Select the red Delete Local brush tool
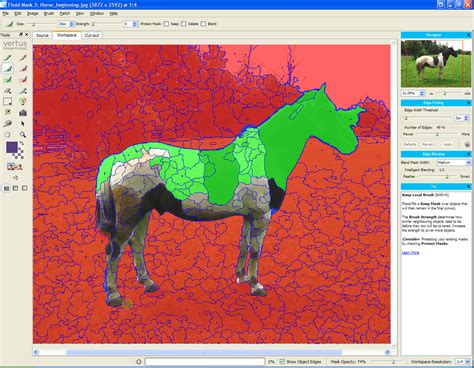 (23, 68)
